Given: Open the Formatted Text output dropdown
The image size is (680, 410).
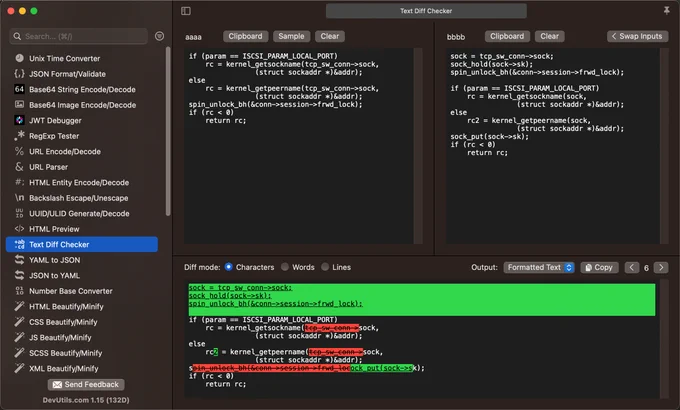Looking at the screenshot, I should pyautogui.click(x=539, y=267).
